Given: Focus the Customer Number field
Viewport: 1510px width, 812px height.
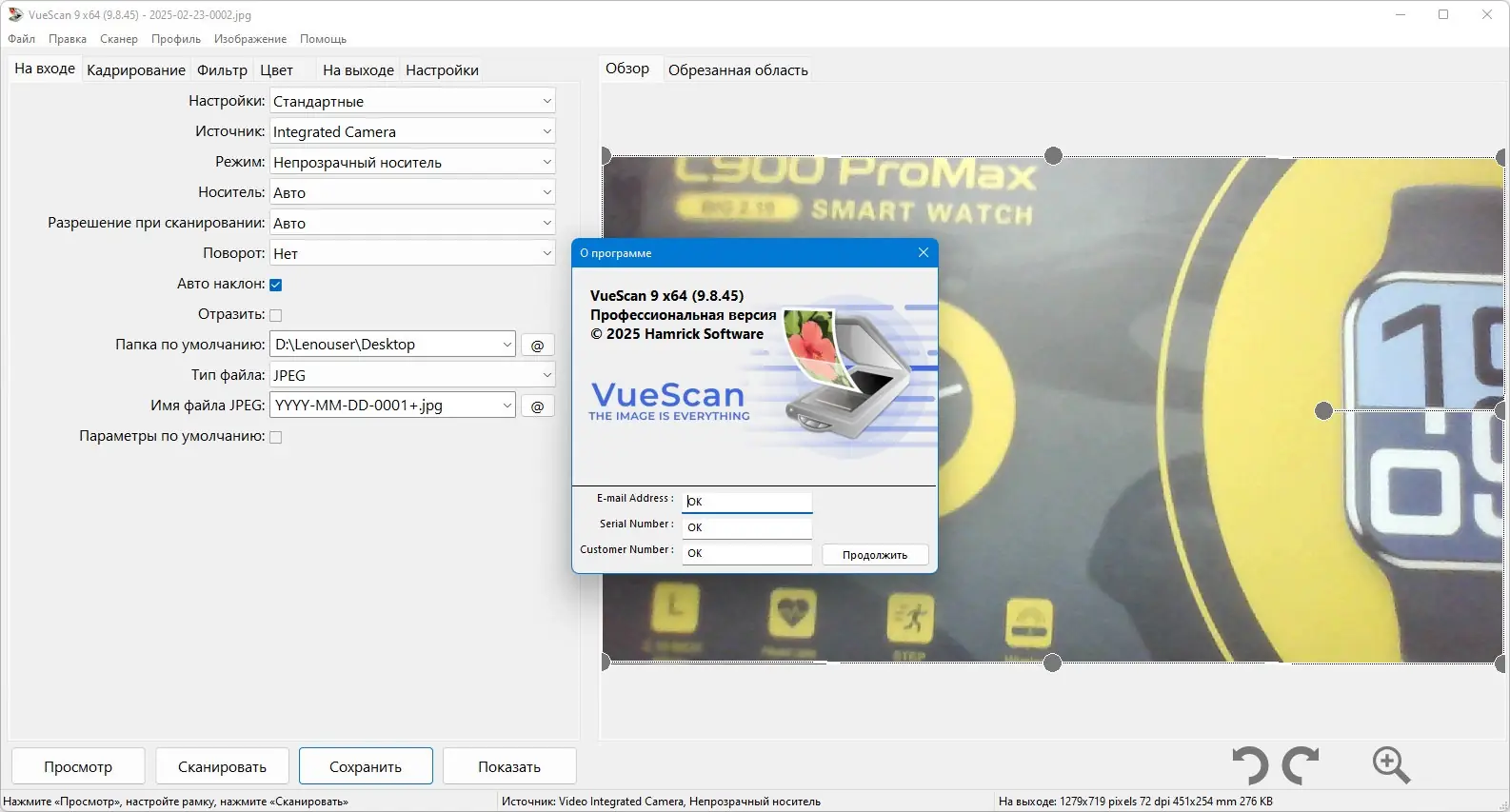Looking at the screenshot, I should click(747, 553).
